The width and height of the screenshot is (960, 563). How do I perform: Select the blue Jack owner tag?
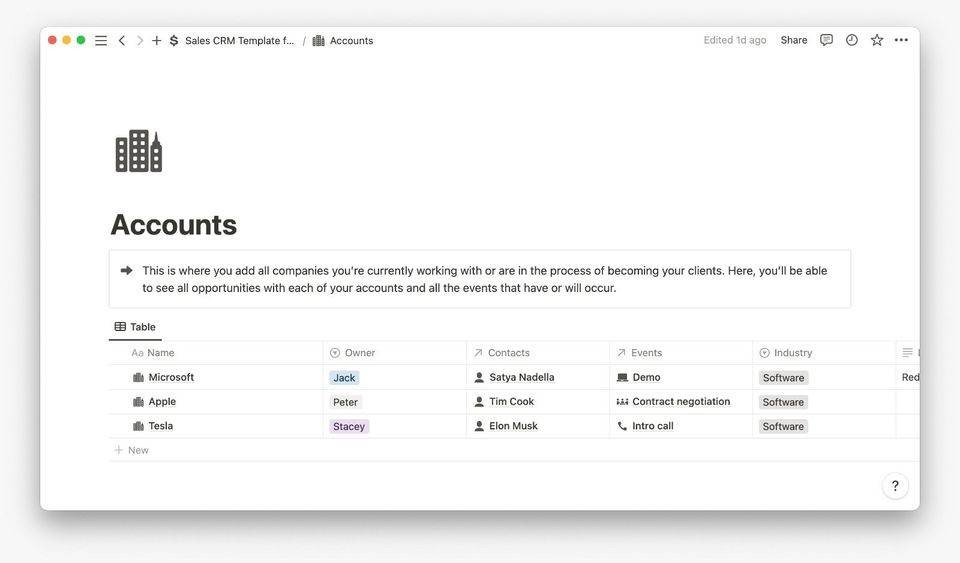(344, 378)
